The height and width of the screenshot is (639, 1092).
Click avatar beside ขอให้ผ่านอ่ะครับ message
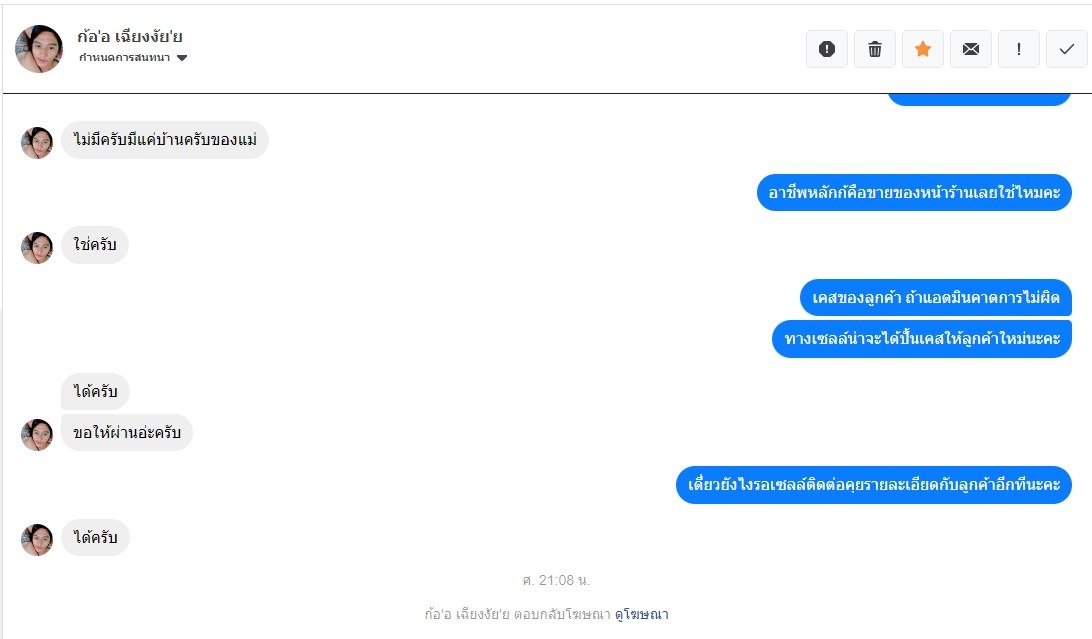click(37, 435)
